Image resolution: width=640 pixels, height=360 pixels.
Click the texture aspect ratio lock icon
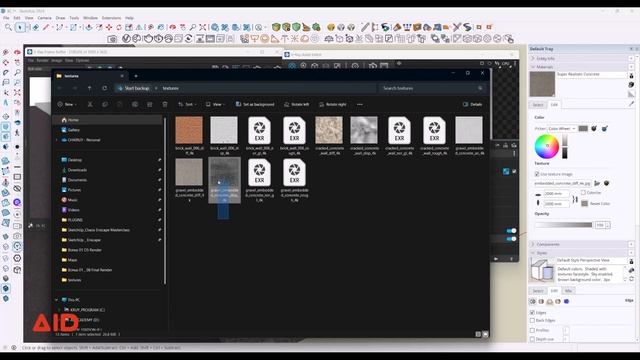[x=575, y=199]
